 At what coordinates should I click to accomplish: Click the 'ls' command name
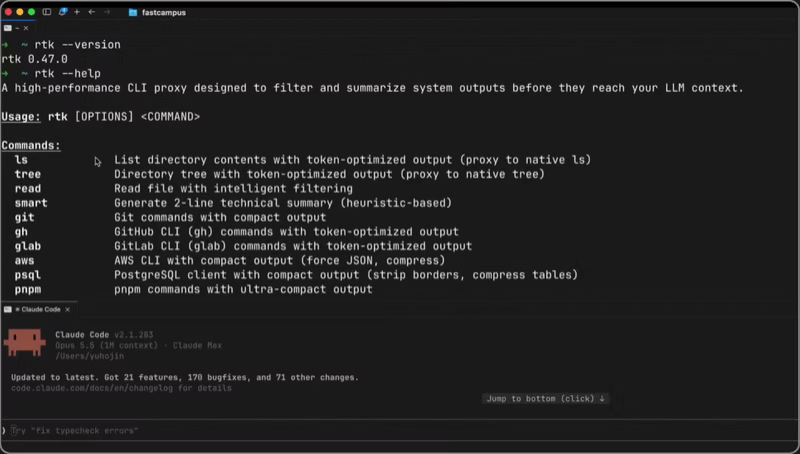point(21,160)
